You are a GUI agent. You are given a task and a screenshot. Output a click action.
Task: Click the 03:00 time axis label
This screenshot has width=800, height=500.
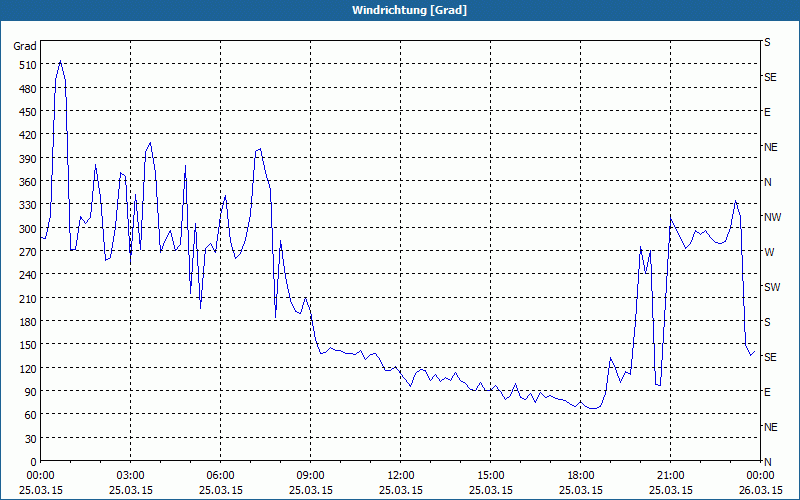tap(131, 476)
